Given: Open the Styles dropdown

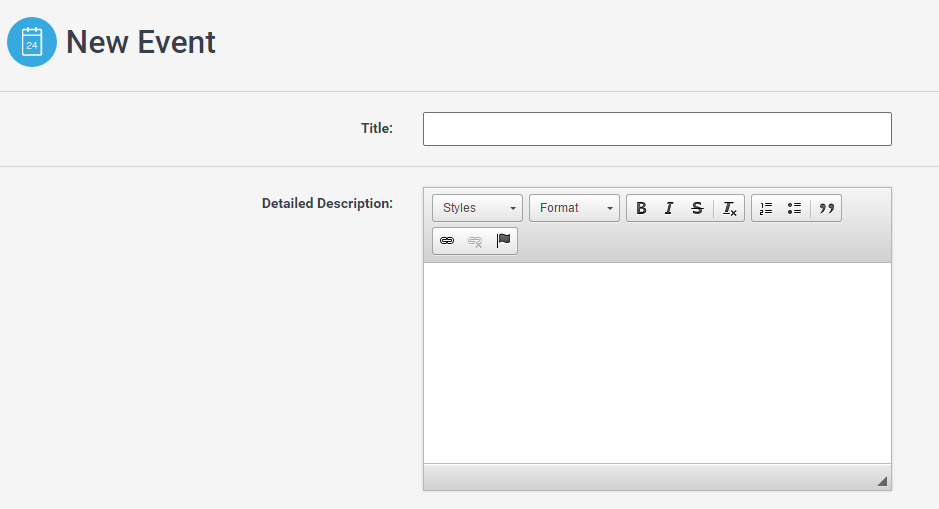Looking at the screenshot, I should click(x=477, y=208).
